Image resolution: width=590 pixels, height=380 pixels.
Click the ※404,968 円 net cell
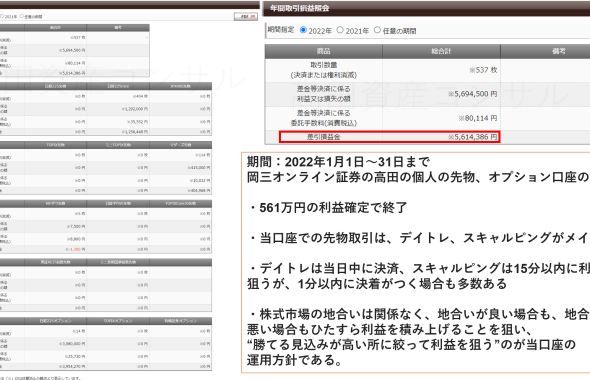(199, 190)
